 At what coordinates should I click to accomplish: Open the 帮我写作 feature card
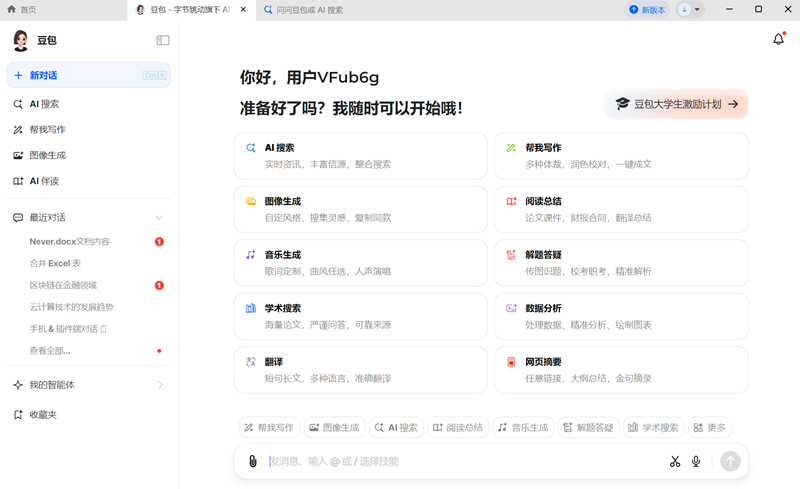[x=621, y=156]
